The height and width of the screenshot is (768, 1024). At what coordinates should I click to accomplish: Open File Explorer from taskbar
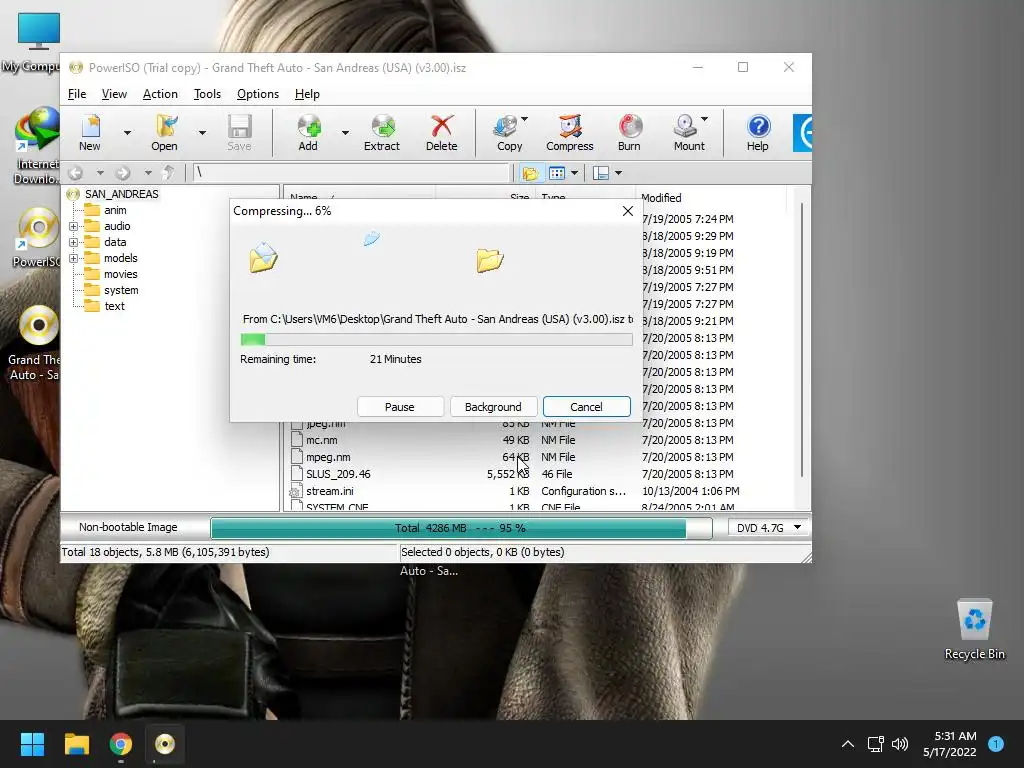point(76,744)
